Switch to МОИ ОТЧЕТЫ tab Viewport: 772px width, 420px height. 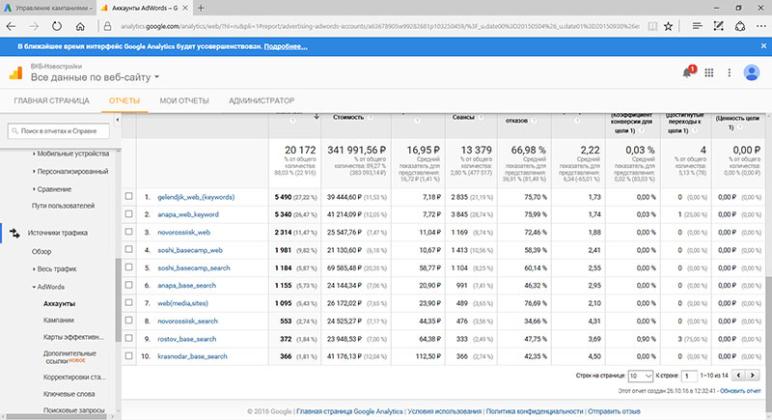(x=184, y=100)
